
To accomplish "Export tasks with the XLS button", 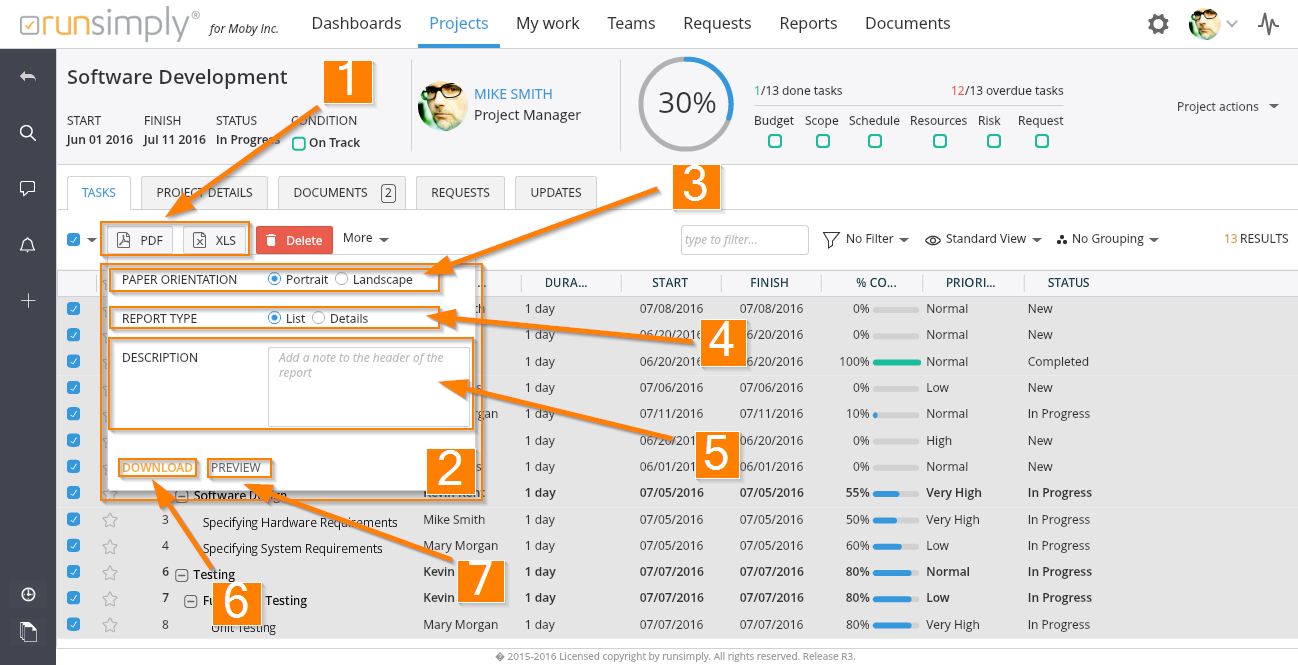I will (x=215, y=240).
